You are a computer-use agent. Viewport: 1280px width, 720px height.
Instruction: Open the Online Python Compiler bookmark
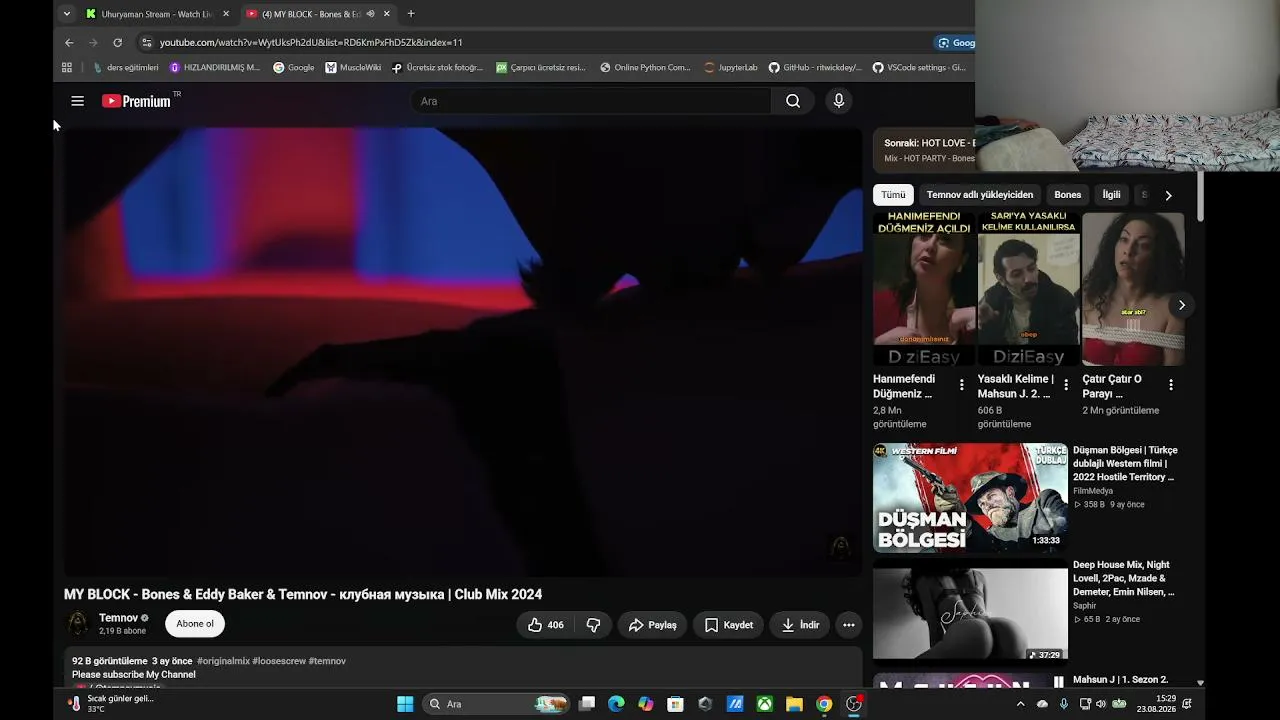tap(645, 68)
